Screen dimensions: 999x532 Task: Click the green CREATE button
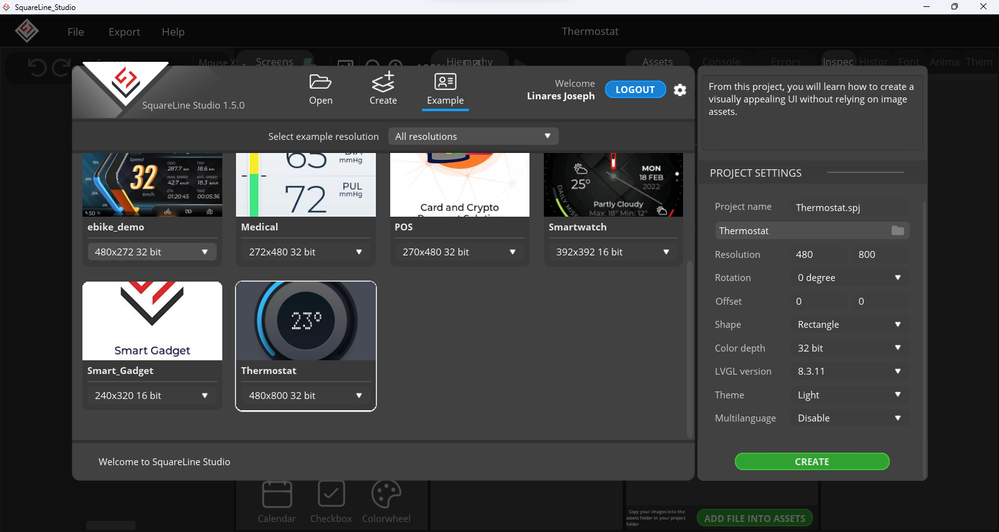click(x=812, y=461)
